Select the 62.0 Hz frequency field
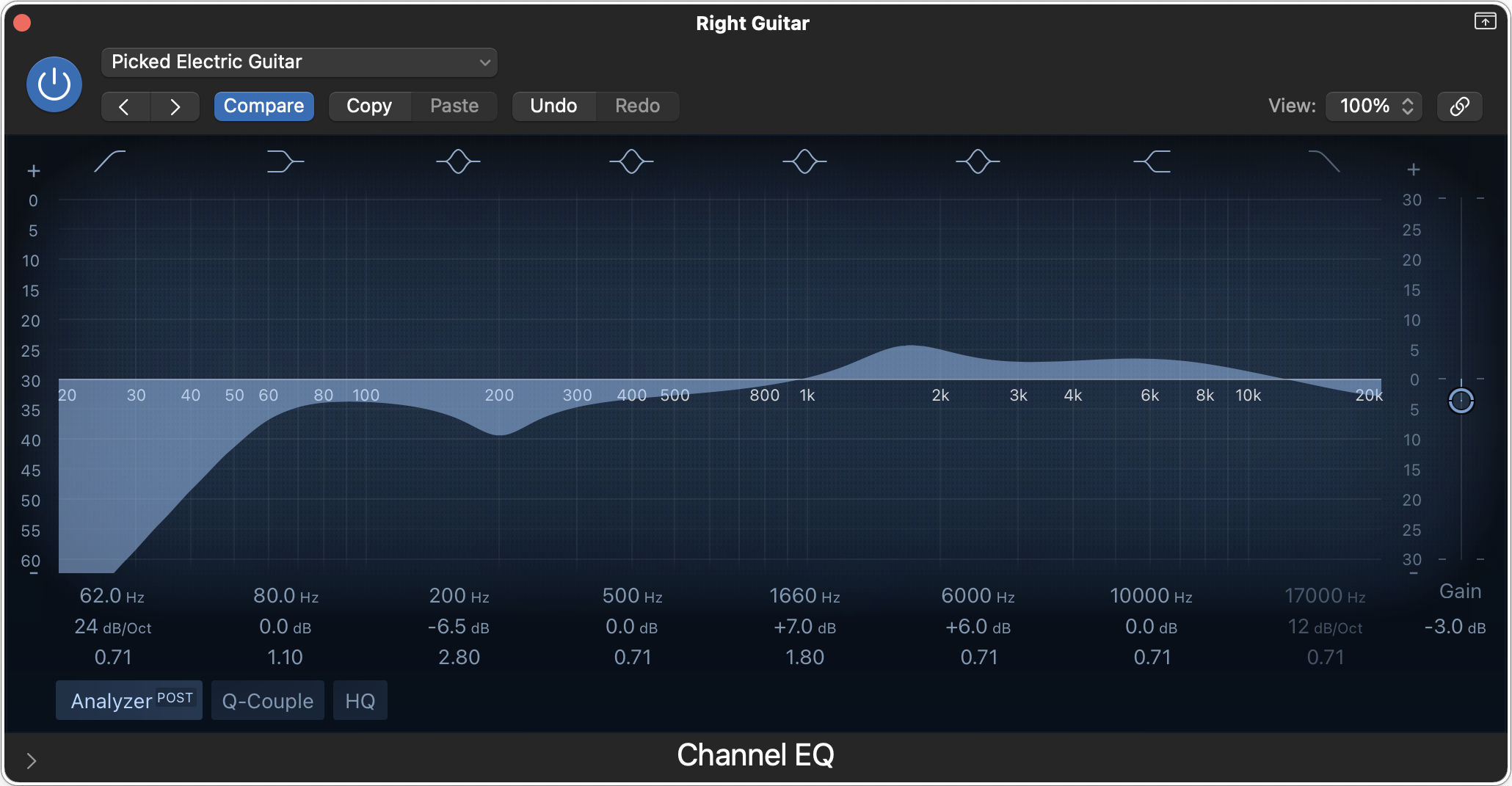 coord(112,596)
